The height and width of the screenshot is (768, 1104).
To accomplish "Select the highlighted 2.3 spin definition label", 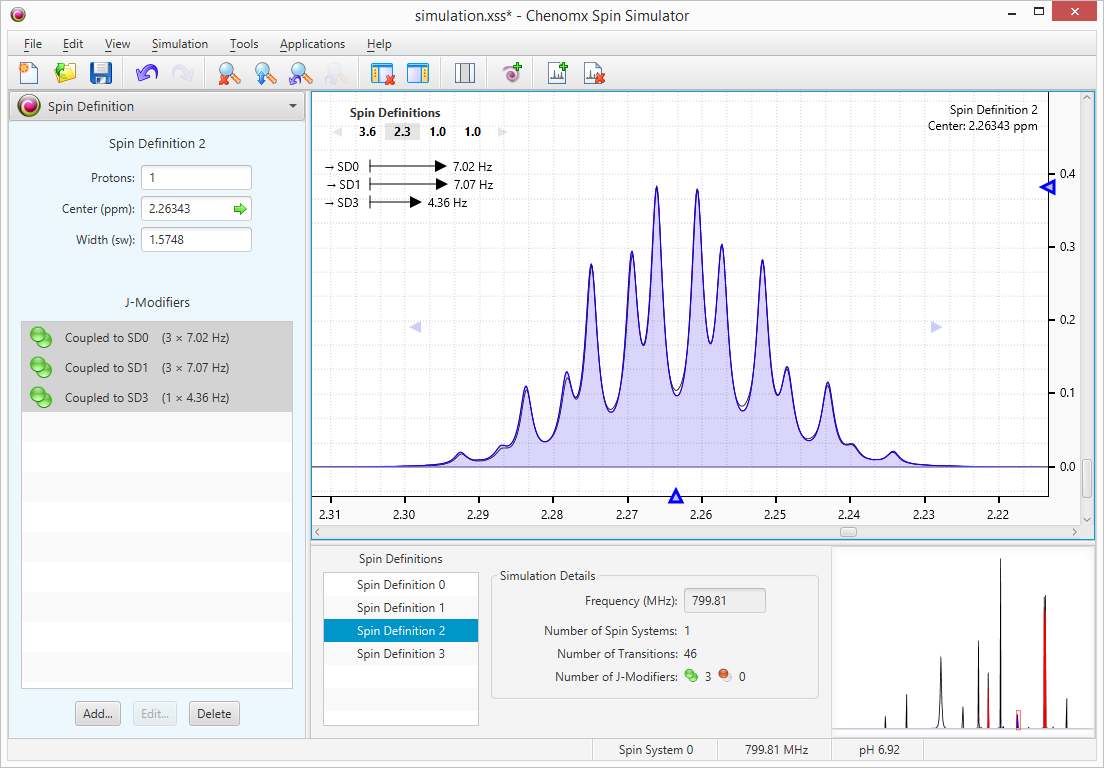I will click(402, 132).
